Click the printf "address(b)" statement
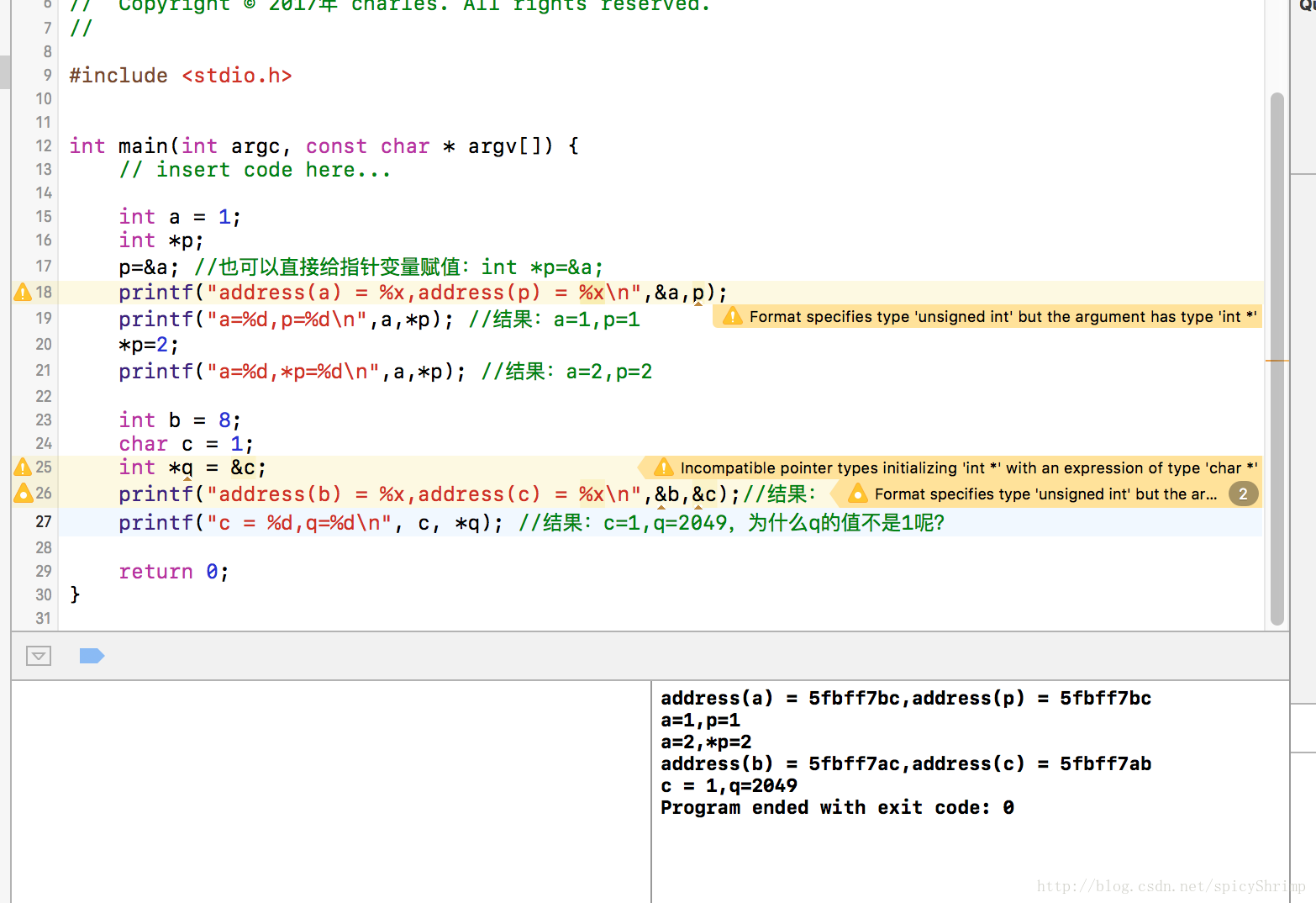This screenshot has width=1316, height=903. coord(429,494)
